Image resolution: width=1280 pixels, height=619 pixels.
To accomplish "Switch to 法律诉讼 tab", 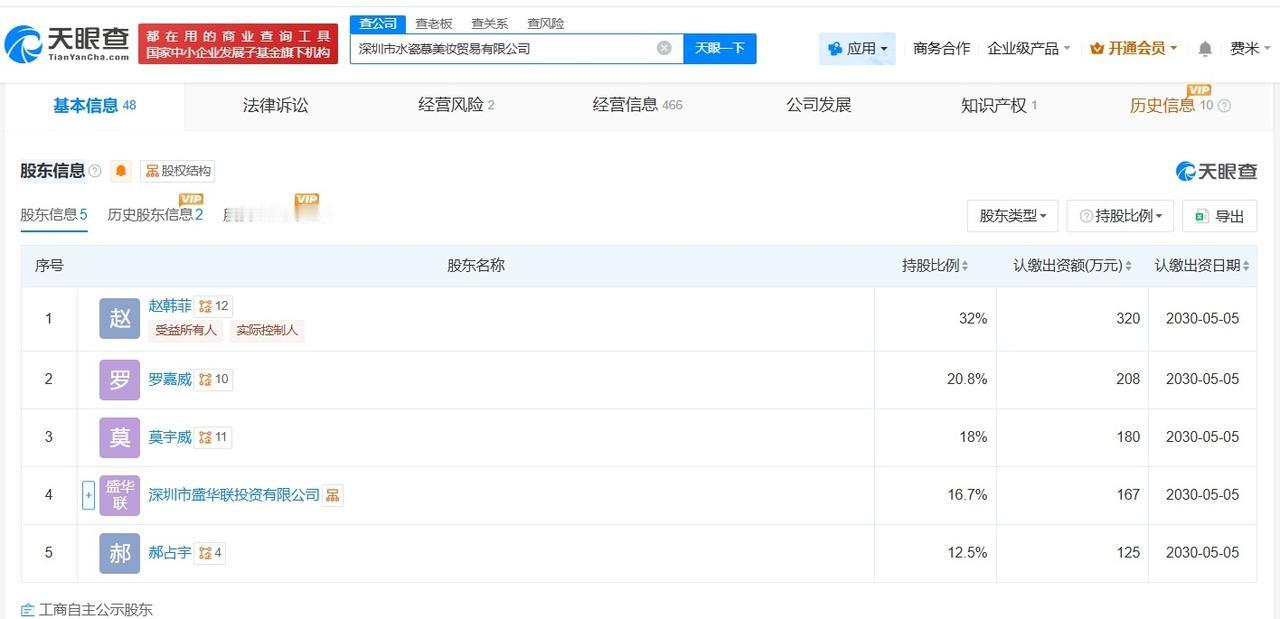I will point(275,105).
